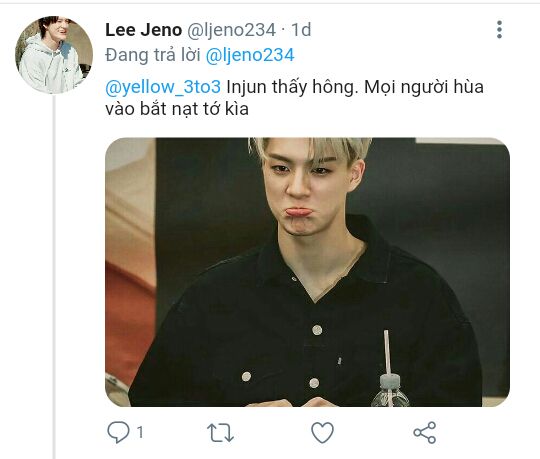The image size is (540, 459).
Task: Click the reply speech bubble icon
Action: point(118,432)
